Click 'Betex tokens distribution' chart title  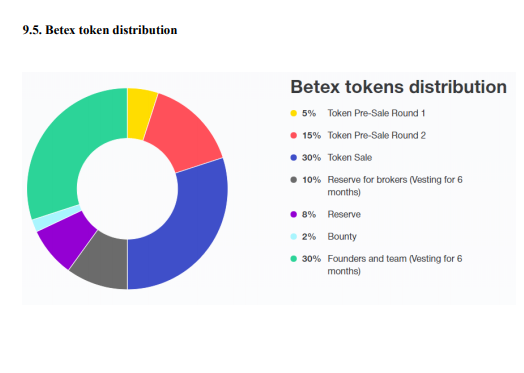[398, 87]
